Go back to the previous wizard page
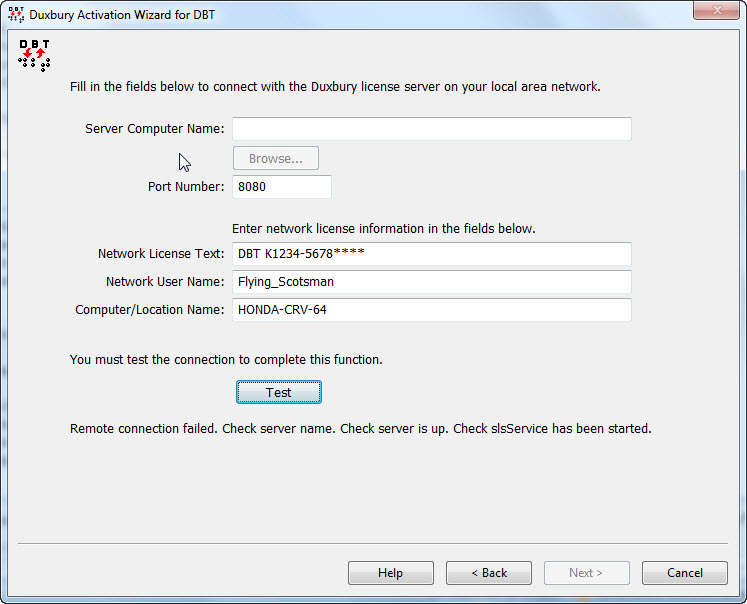 [x=489, y=573]
